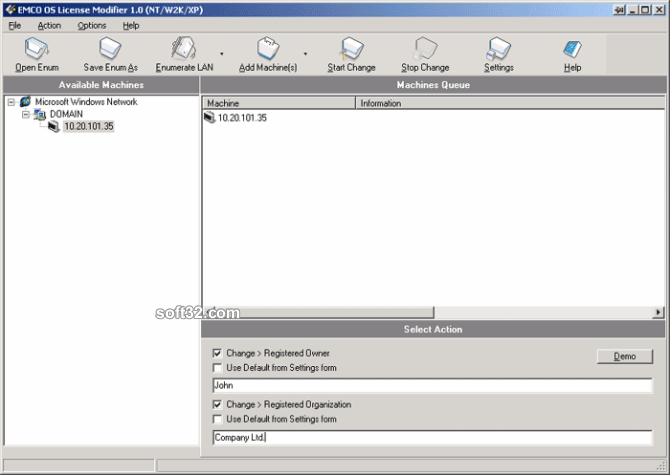Image resolution: width=670 pixels, height=475 pixels.
Task: Collapse the Microsoft Windows Network node
Action: [x=12, y=102]
